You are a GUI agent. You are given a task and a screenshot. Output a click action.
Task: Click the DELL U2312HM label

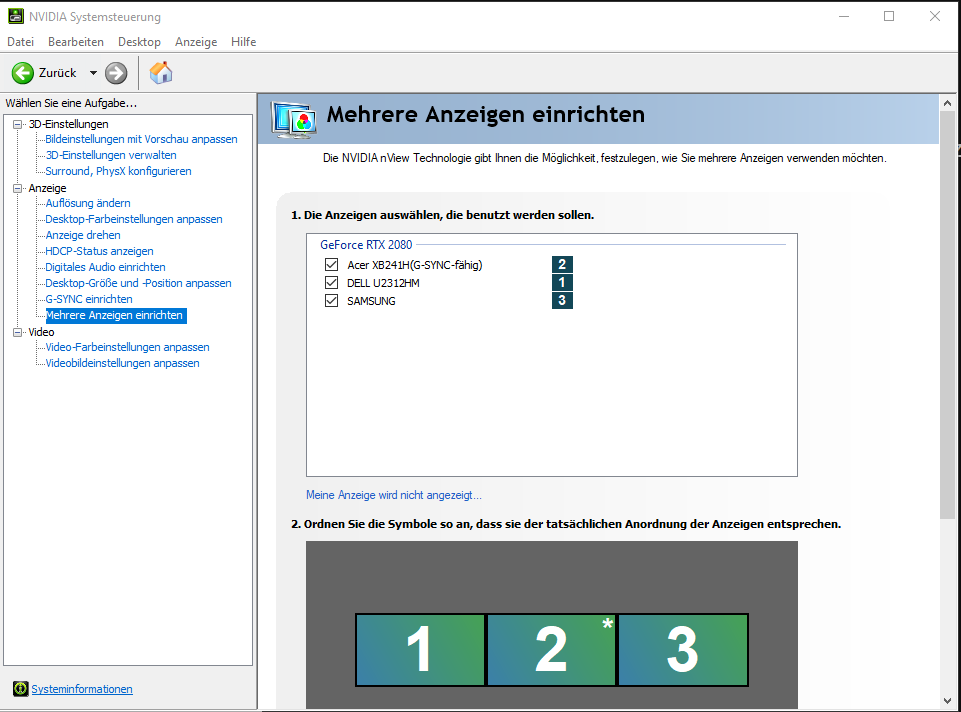click(x=383, y=283)
